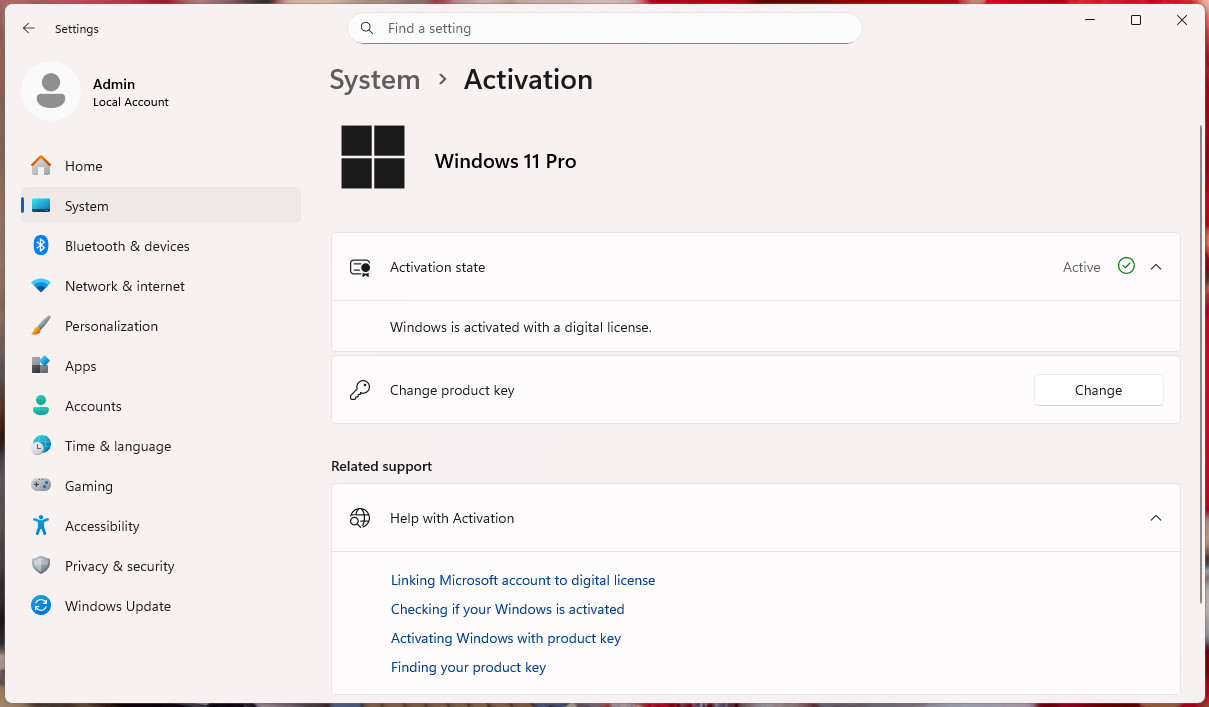Viewport: 1209px width, 707px height.
Task: Open Finding your product key link
Action: (468, 667)
